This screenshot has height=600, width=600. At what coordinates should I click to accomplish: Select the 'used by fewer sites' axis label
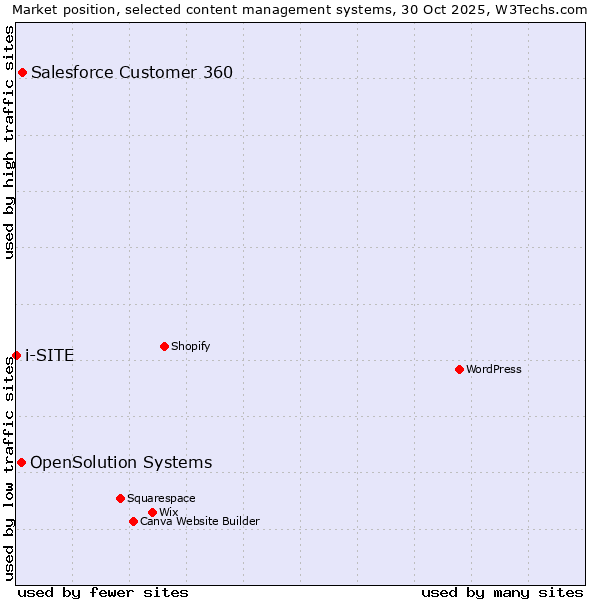pyautogui.click(x=103, y=592)
